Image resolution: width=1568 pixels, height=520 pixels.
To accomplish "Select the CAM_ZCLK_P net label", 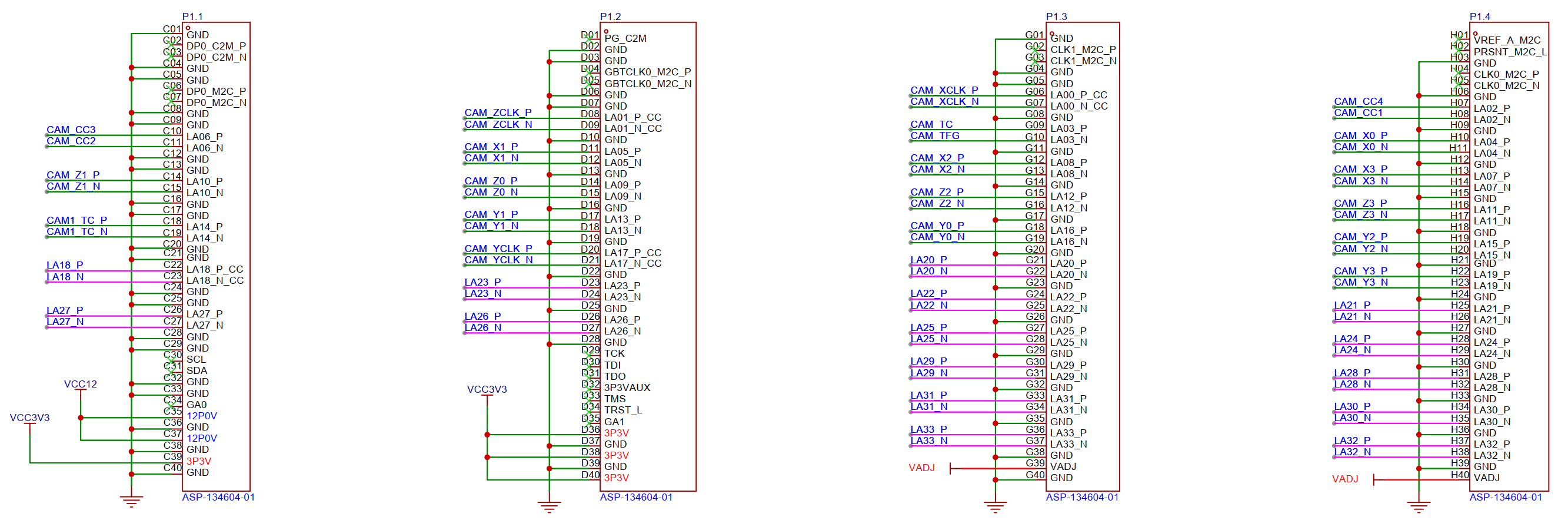I will click(x=498, y=112).
